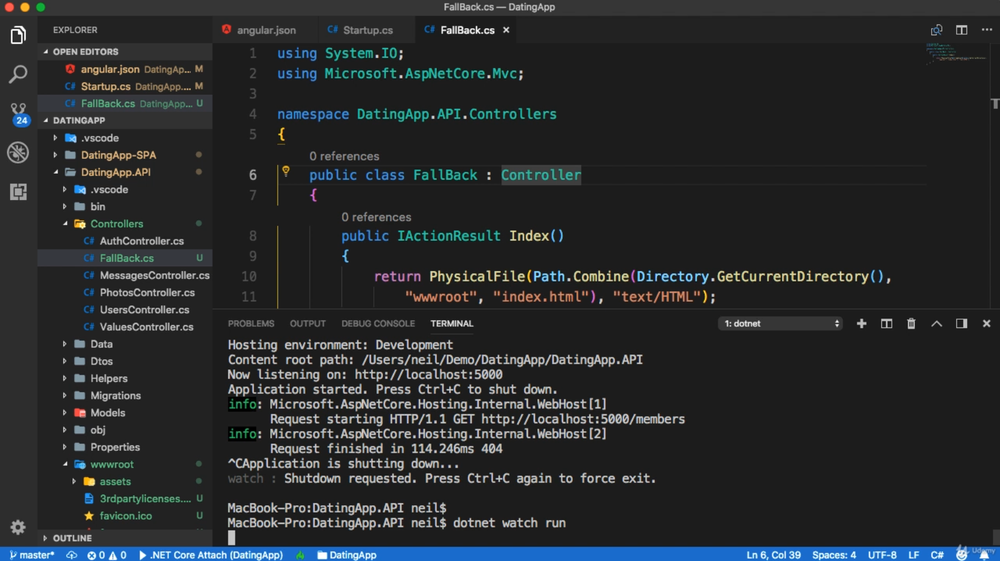This screenshot has width=1000, height=561.
Task: Open the feedback smiley icon
Action: point(962,555)
